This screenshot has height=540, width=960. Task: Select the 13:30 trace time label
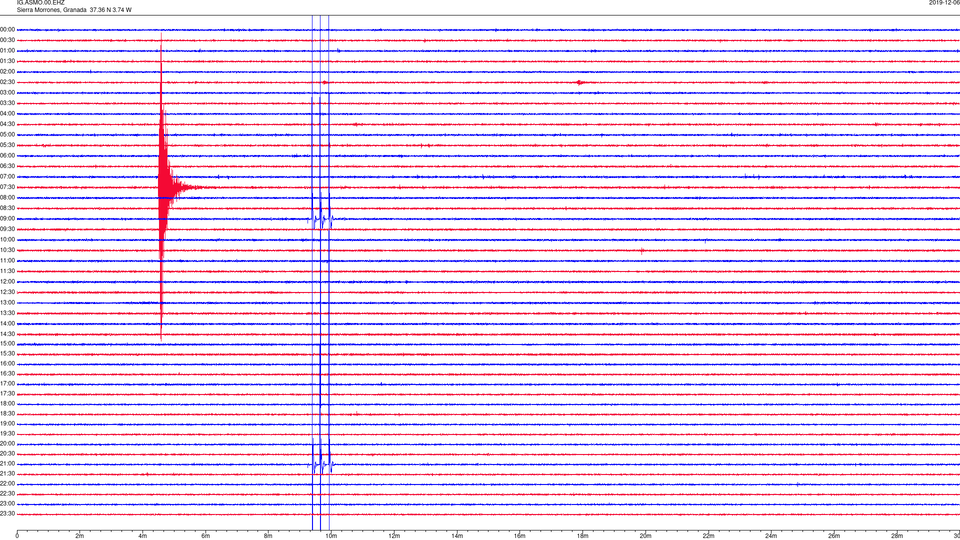7,313
